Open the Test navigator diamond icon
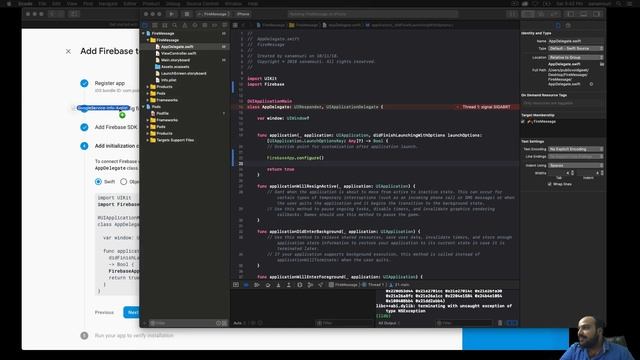This screenshot has width=640, height=360. [x=195, y=25]
